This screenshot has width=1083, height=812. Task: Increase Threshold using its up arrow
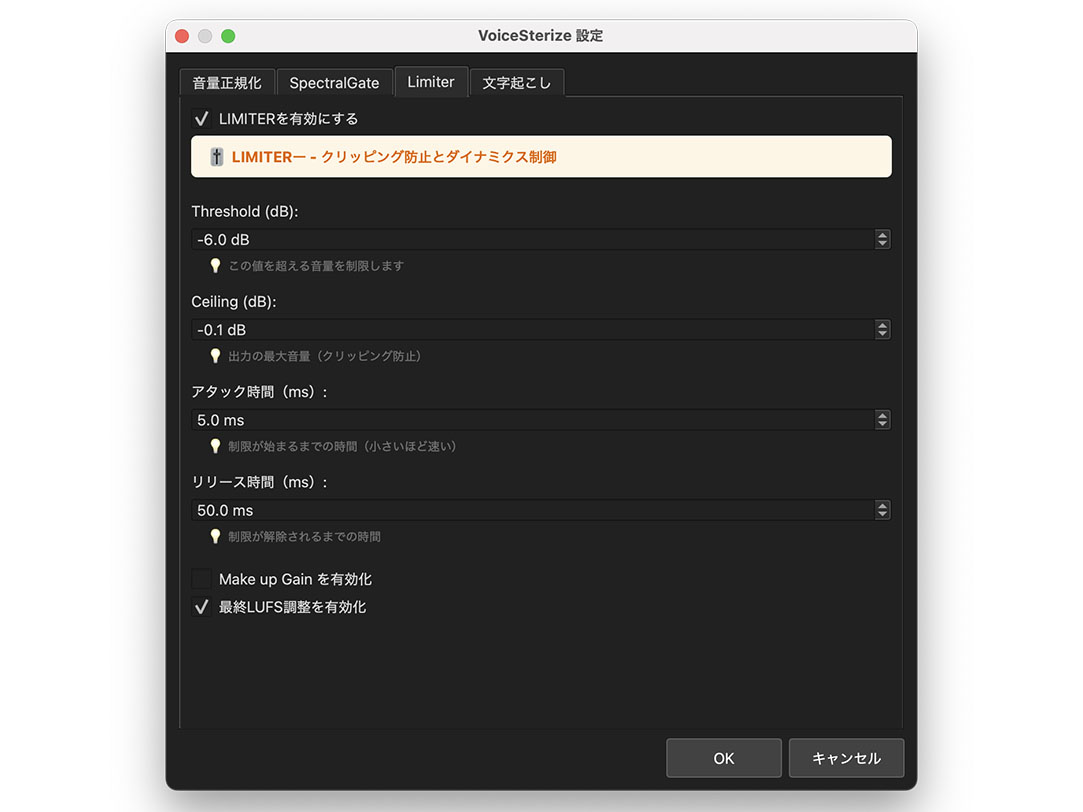pyautogui.click(x=882, y=235)
